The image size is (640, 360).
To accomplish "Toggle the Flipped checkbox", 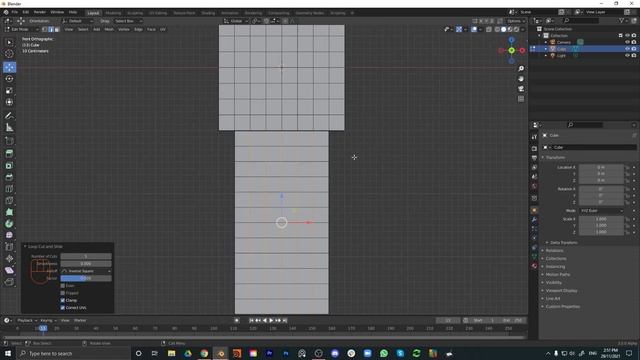I will [x=63, y=293].
